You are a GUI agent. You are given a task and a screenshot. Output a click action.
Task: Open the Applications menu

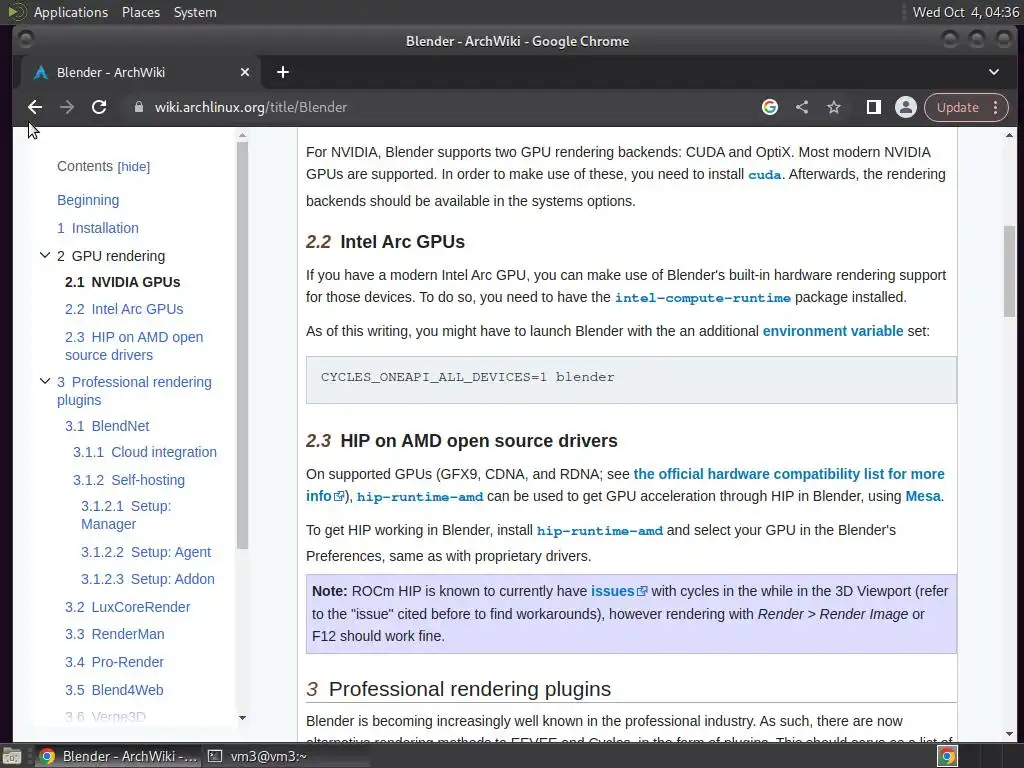pos(71,12)
